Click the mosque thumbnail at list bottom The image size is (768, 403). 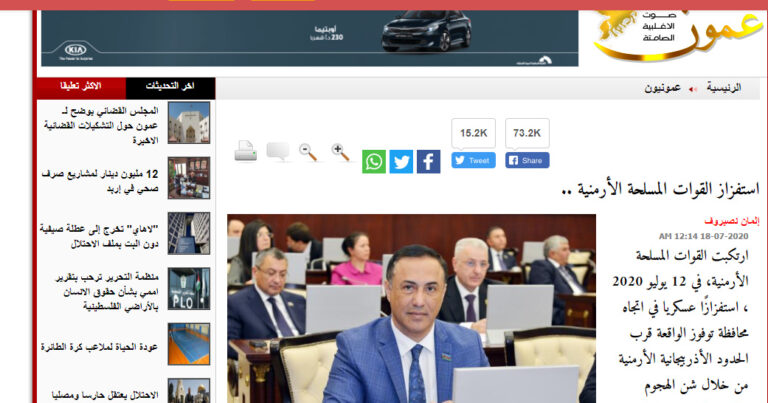189,391
